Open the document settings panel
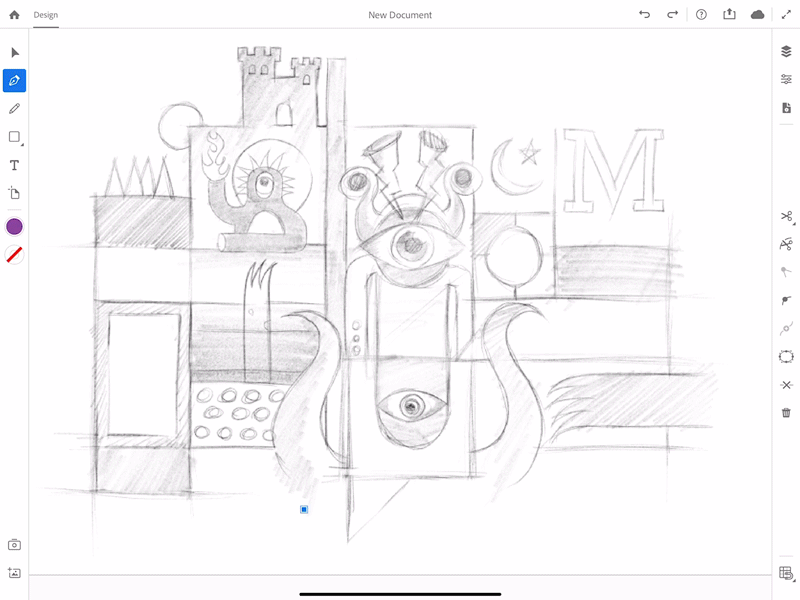800x600 pixels. [x=786, y=108]
